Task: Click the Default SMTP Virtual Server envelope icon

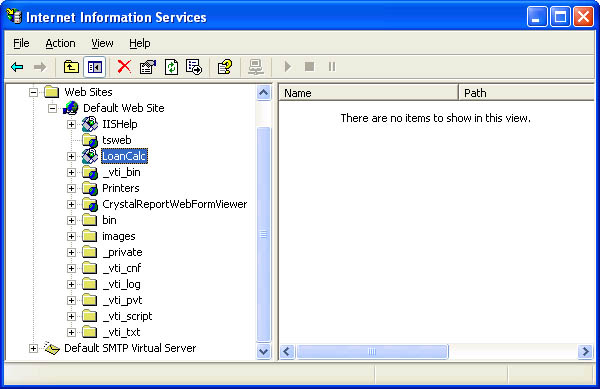Action: pos(52,348)
